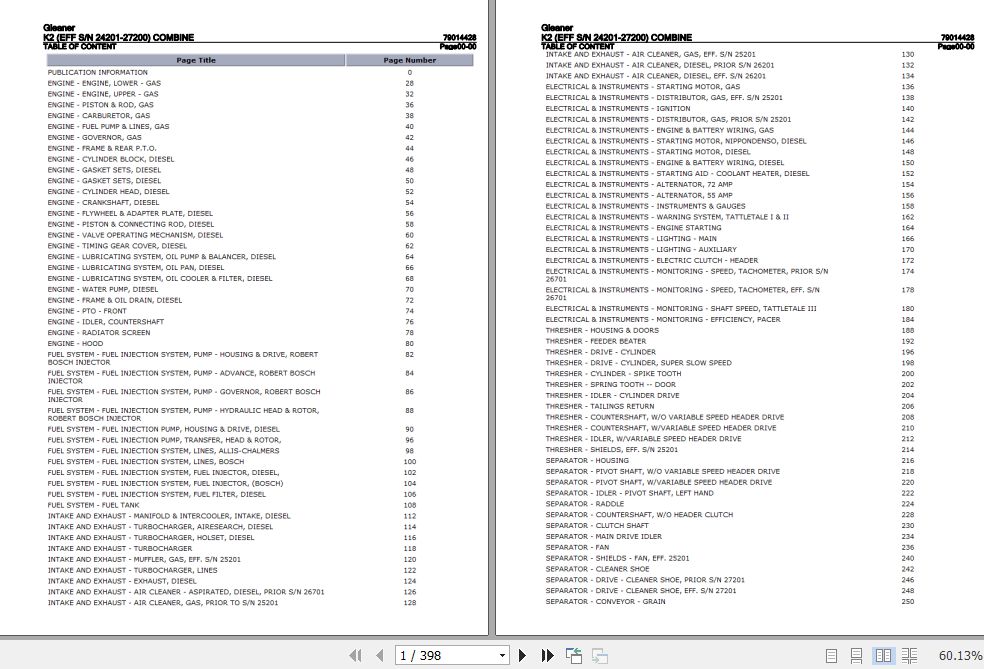Click page number 128 on left page
The image size is (984, 669).
[410, 602]
